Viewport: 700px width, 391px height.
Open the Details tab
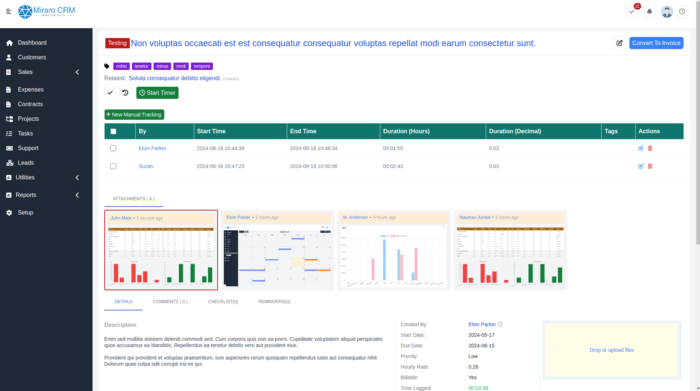123,302
